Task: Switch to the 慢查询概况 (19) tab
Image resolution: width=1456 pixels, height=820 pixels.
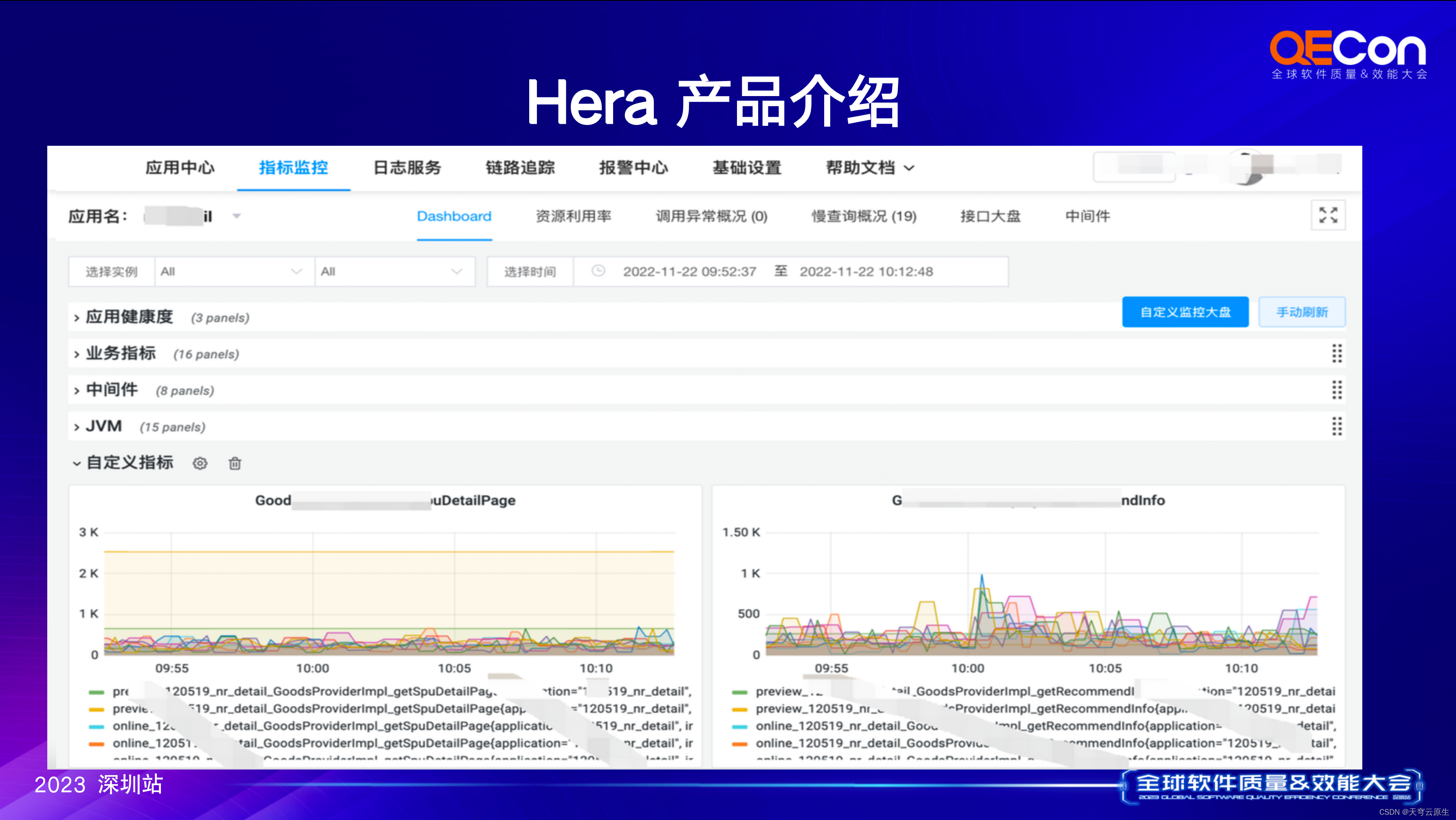Action: tap(864, 216)
